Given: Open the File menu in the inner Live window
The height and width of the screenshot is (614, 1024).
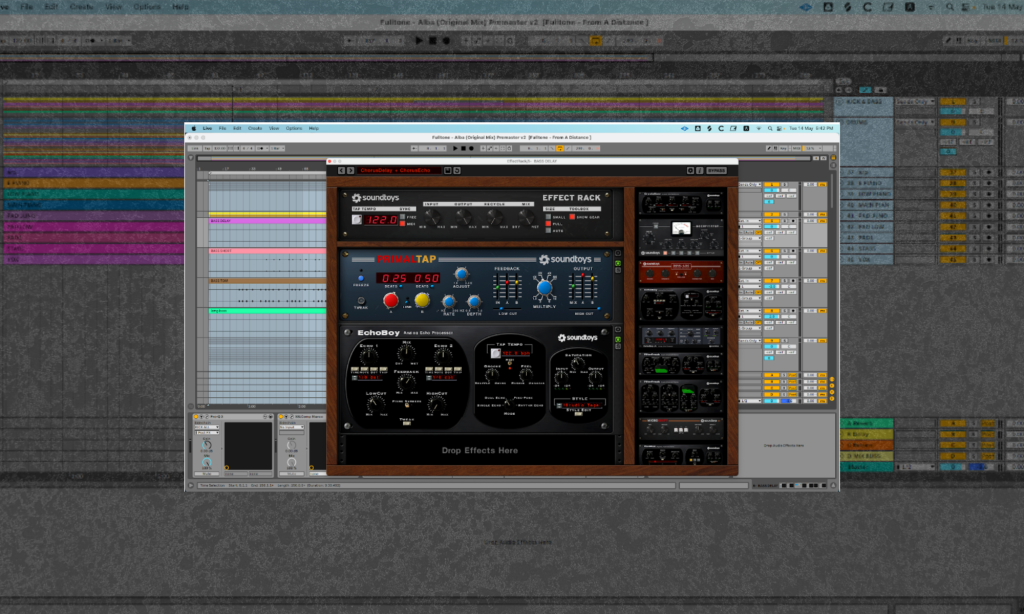Looking at the screenshot, I should click(x=222, y=128).
